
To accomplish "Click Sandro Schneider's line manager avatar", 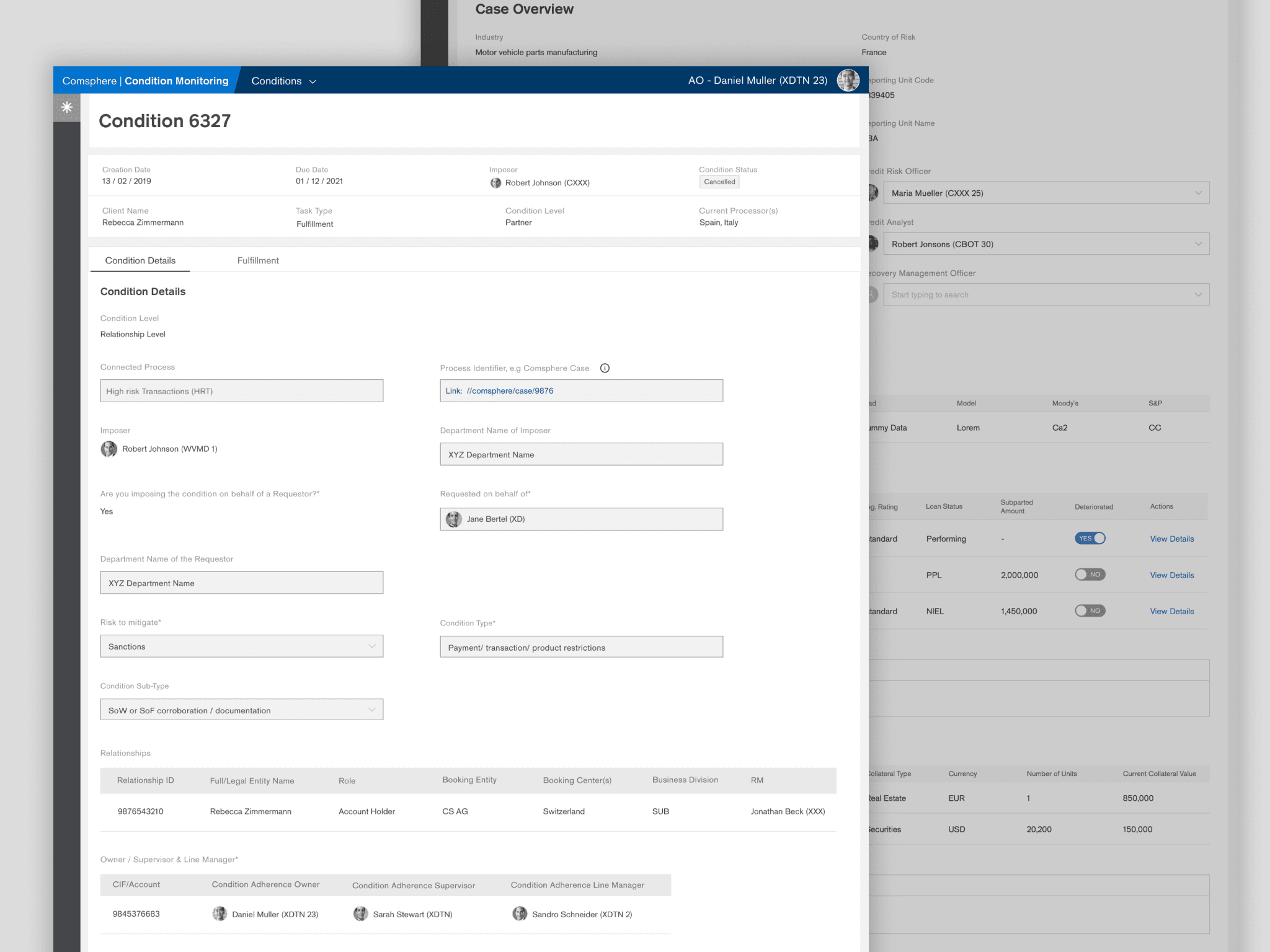I will 520,914.
